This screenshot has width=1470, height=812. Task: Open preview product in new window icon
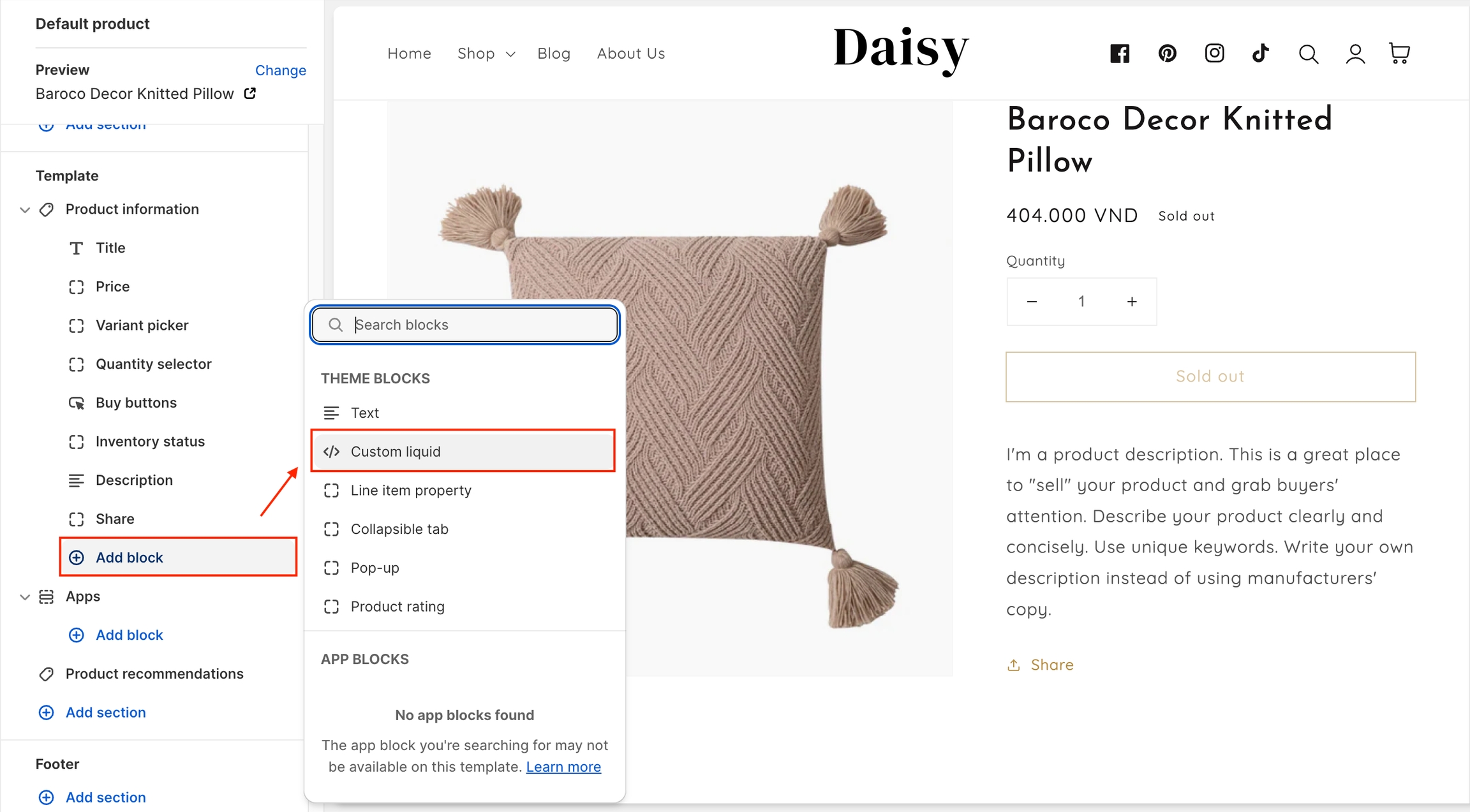tap(250, 94)
